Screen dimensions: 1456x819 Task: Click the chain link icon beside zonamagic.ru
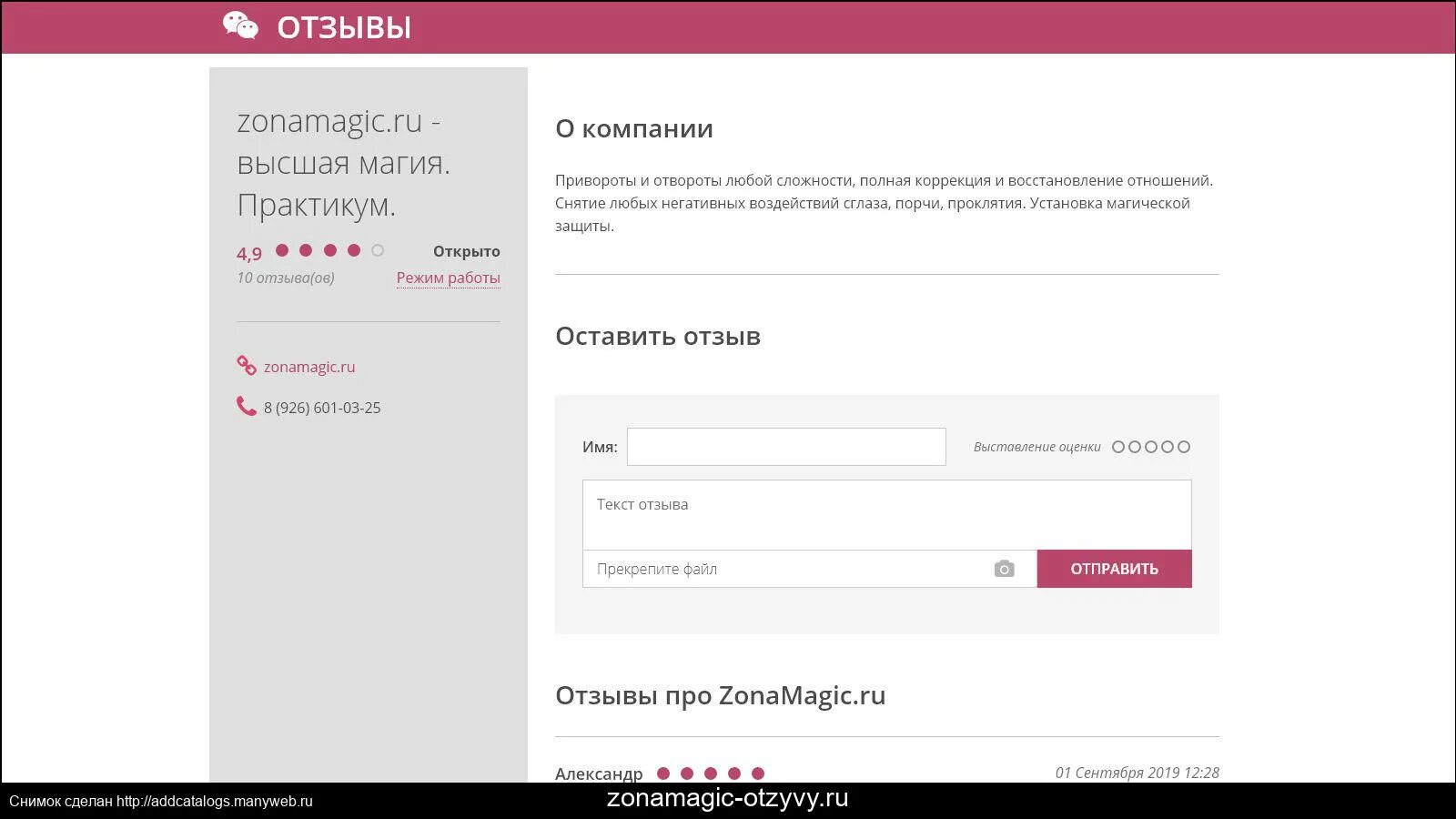click(x=246, y=365)
